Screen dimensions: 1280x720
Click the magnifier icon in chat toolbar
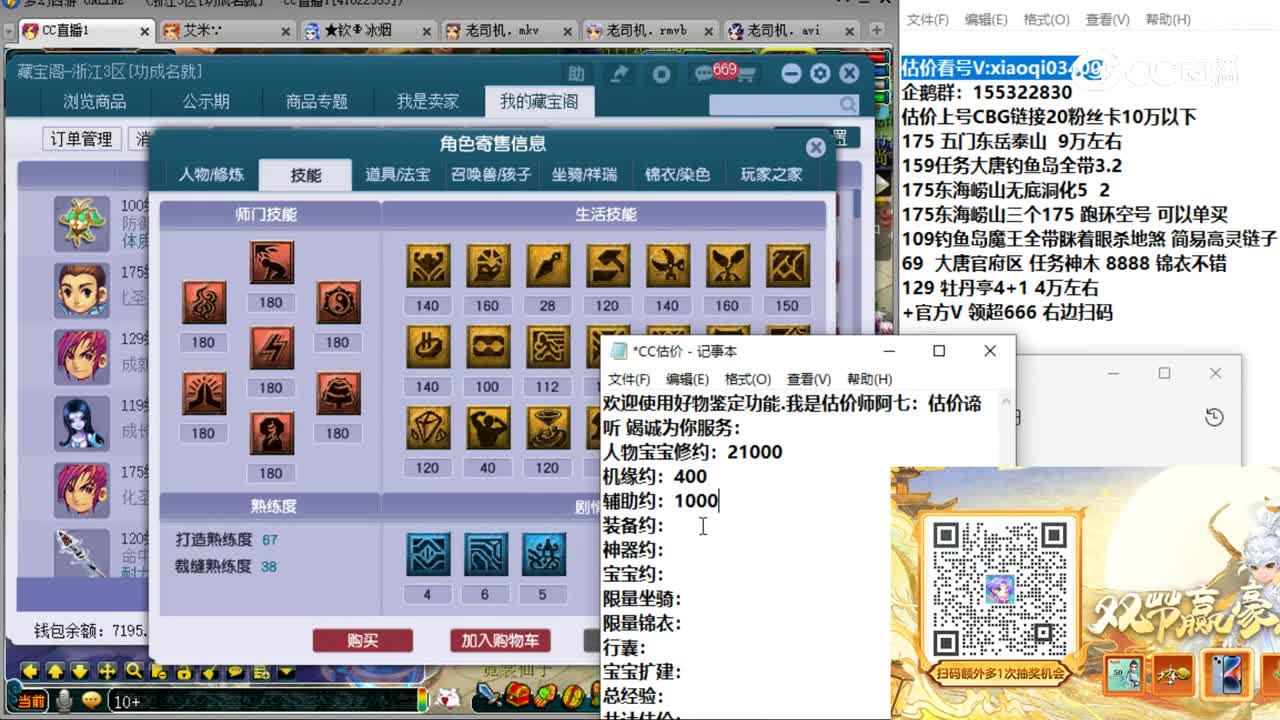[x=132, y=671]
